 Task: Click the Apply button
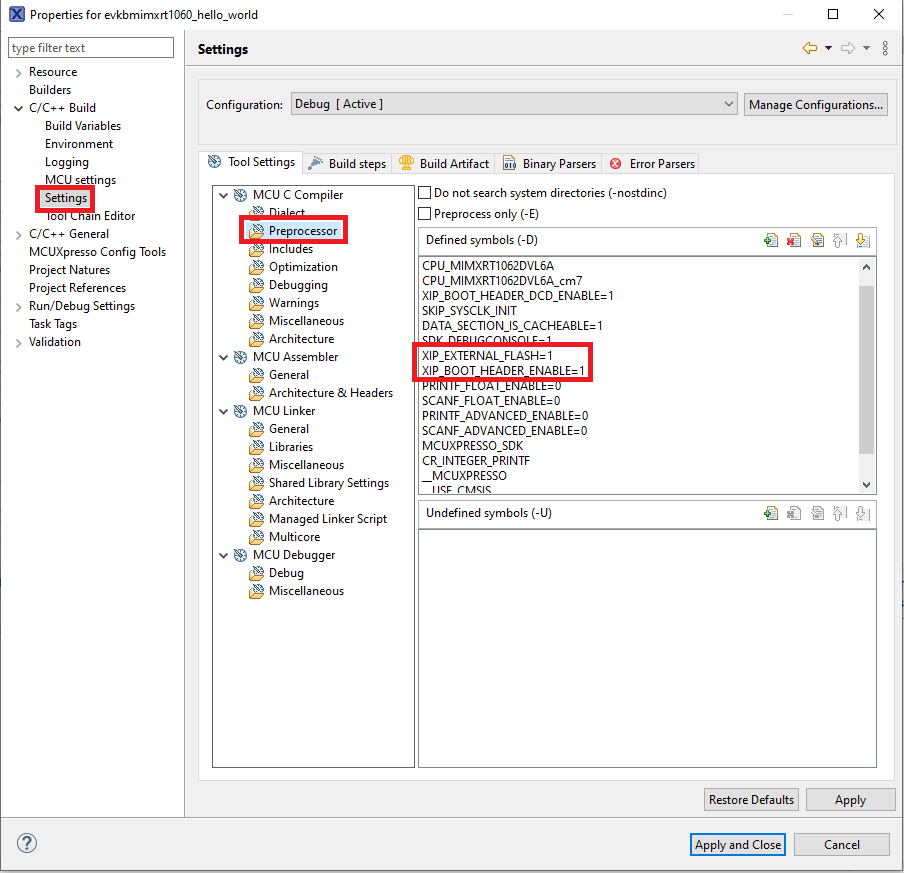pyautogui.click(x=850, y=800)
